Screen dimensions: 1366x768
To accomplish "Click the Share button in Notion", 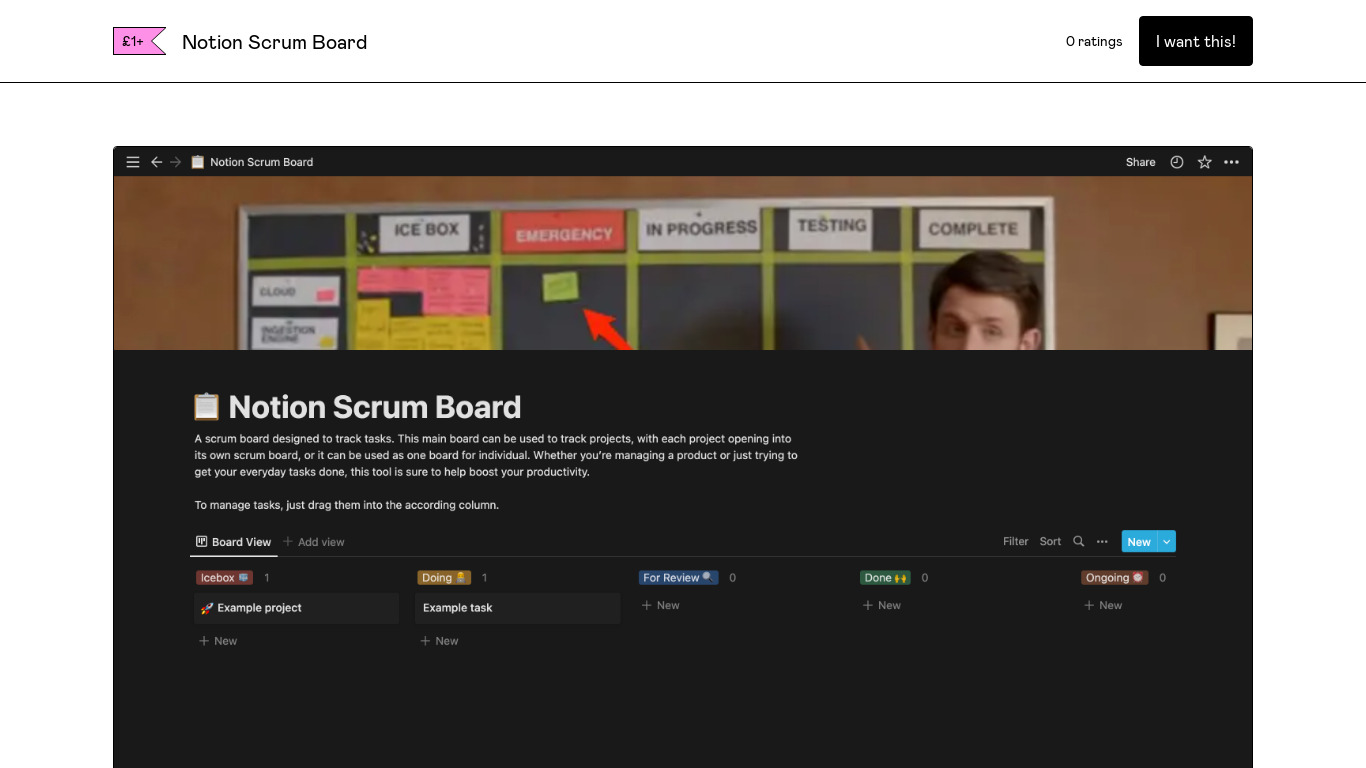I will [x=1140, y=162].
